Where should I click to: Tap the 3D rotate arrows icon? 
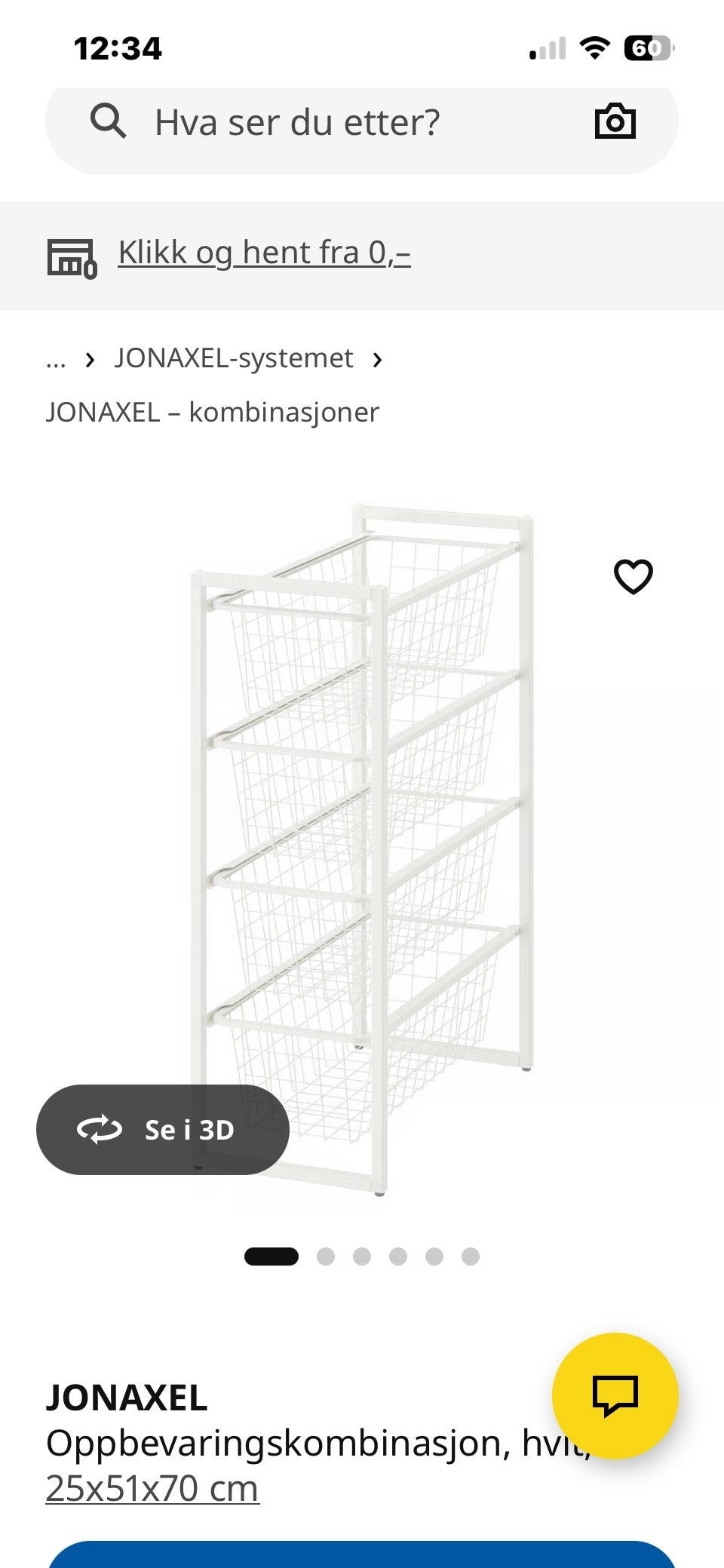click(100, 1130)
